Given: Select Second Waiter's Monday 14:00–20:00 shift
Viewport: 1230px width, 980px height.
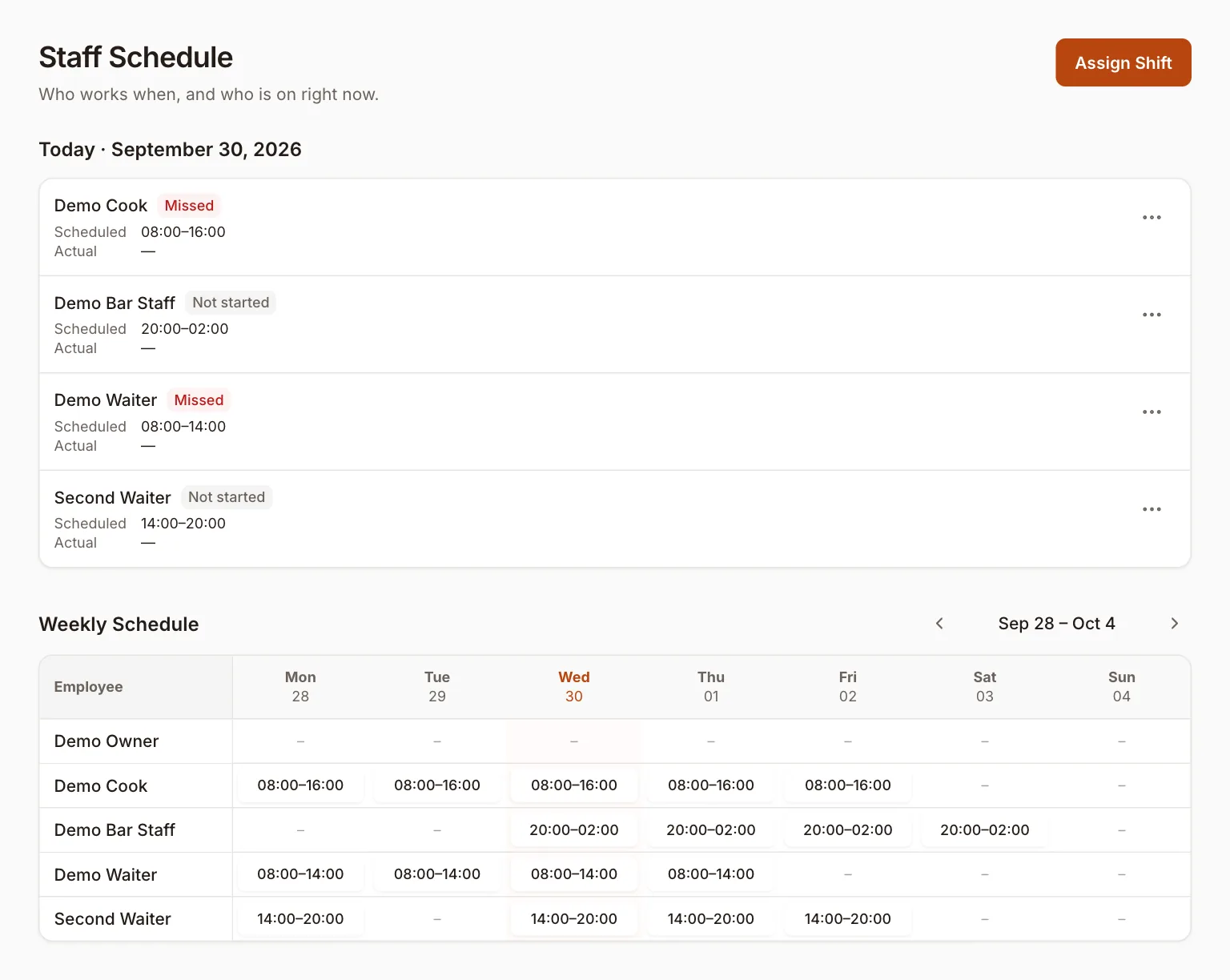Looking at the screenshot, I should coord(300,919).
